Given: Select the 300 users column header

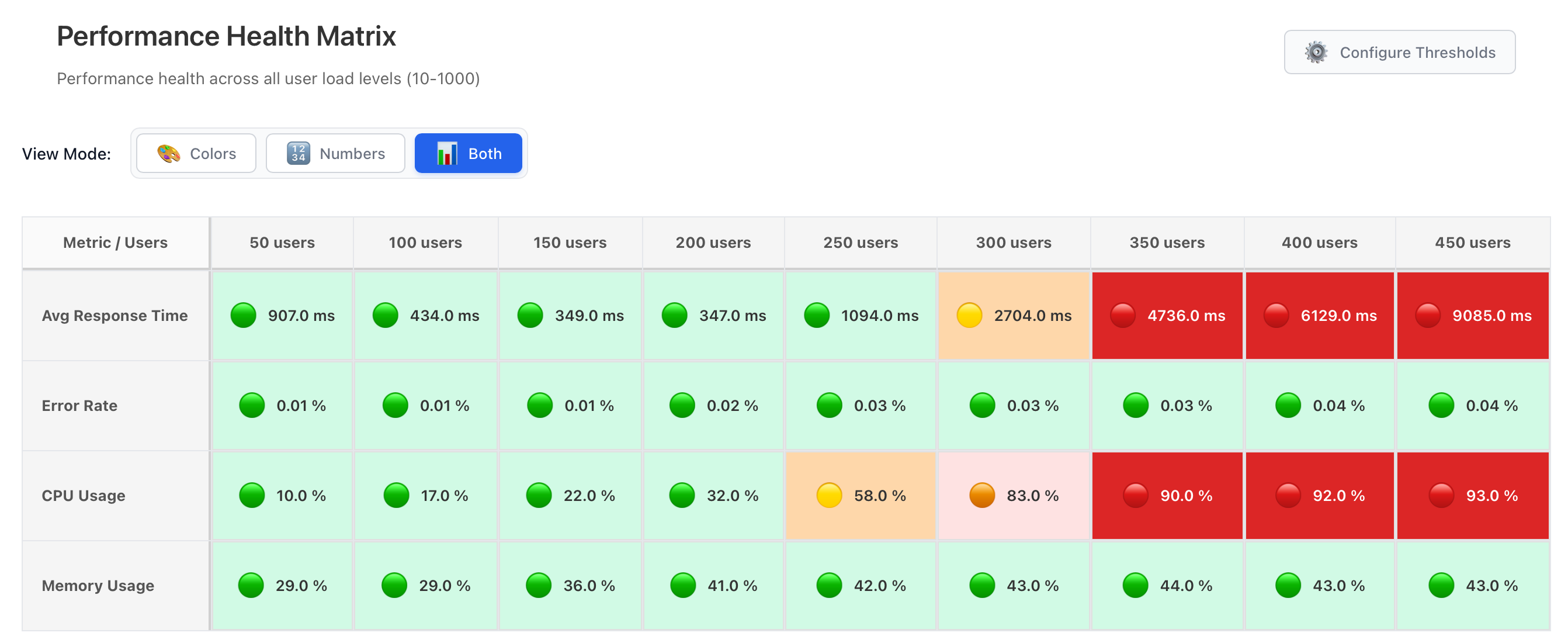Looking at the screenshot, I should [x=1013, y=242].
